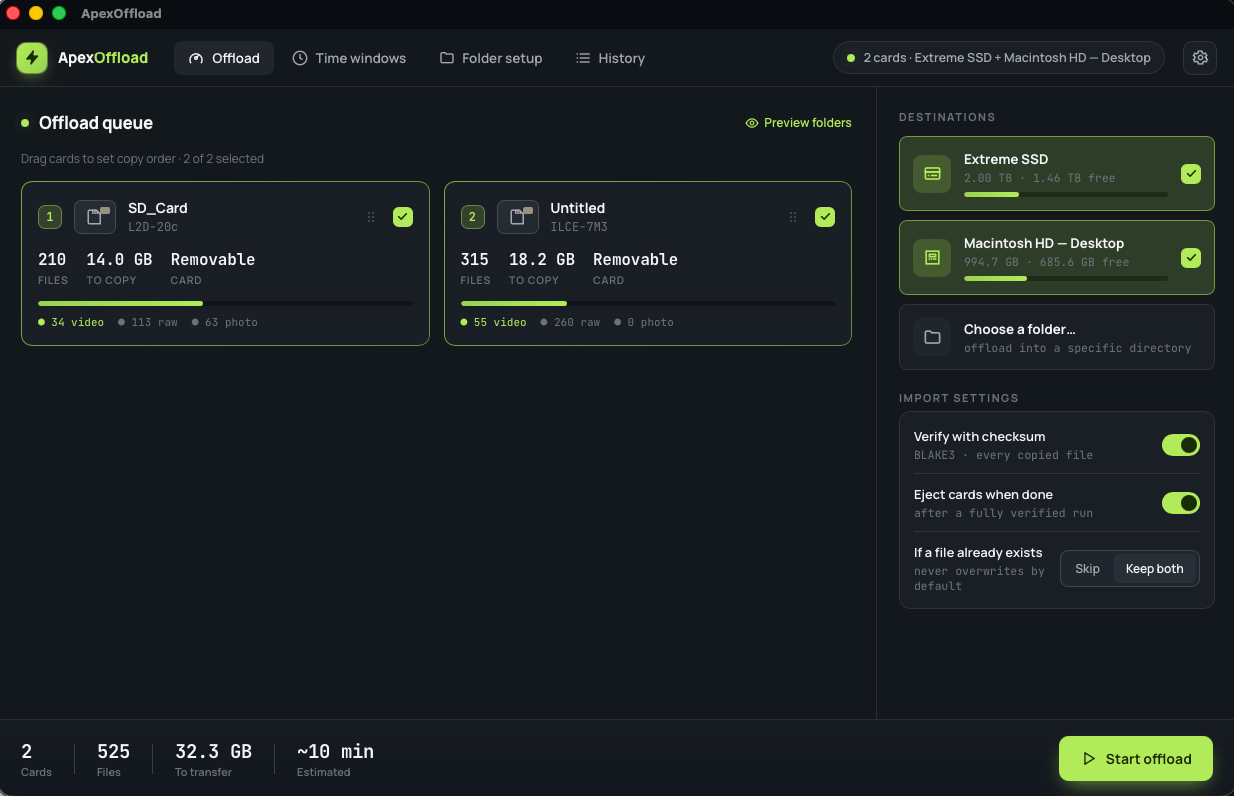The width and height of the screenshot is (1234, 796).
Task: Click the 0 photo label
Action: tap(643, 322)
